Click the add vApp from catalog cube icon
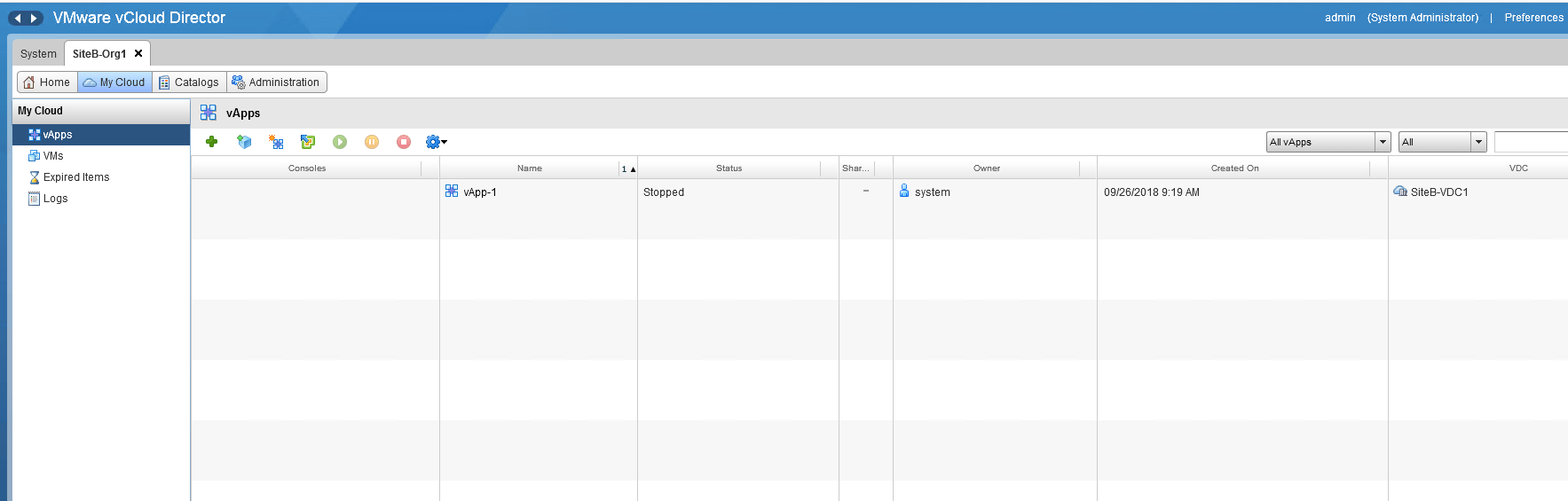This screenshot has width=1568, height=501. (244, 142)
